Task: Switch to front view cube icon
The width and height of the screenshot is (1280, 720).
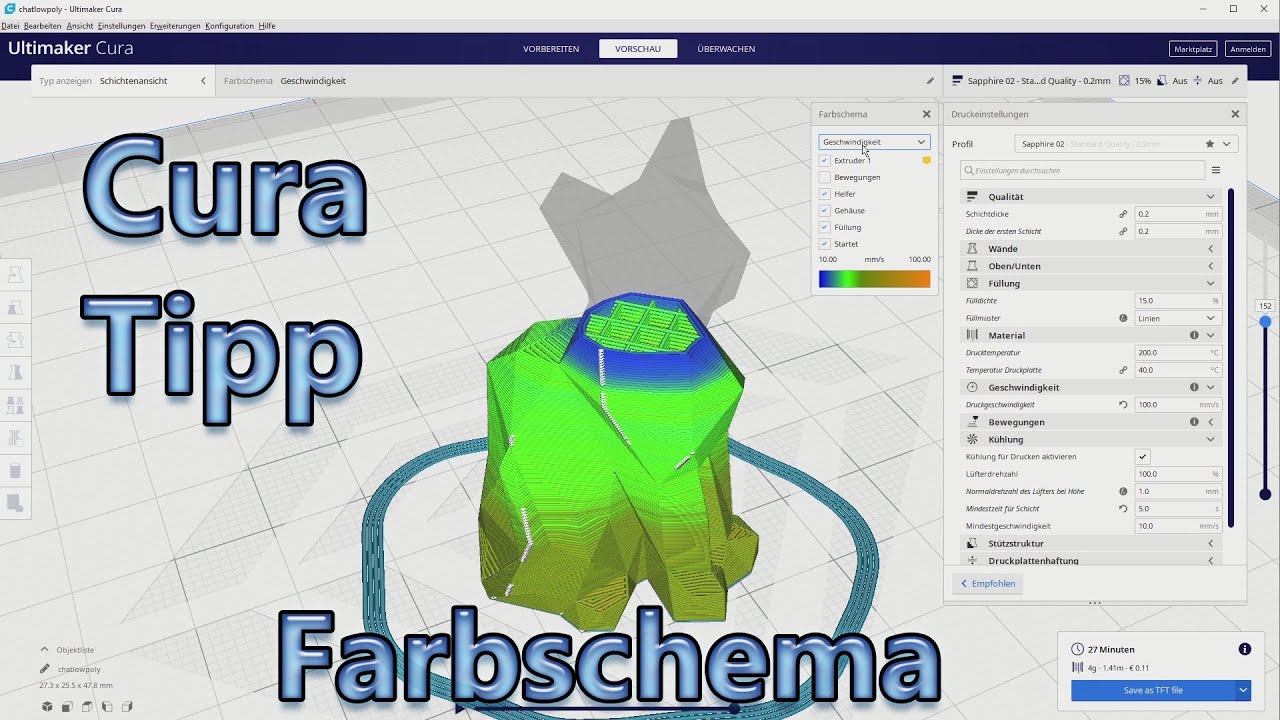Action: click(x=67, y=707)
